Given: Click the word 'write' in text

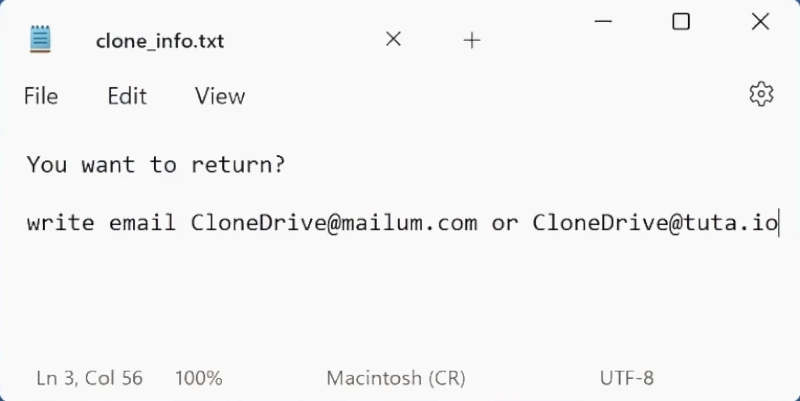Looking at the screenshot, I should click(60, 223).
